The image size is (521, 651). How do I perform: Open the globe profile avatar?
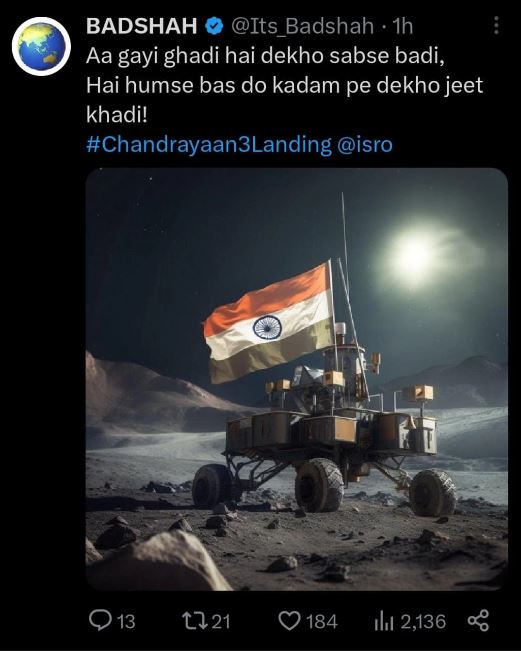(x=41, y=46)
